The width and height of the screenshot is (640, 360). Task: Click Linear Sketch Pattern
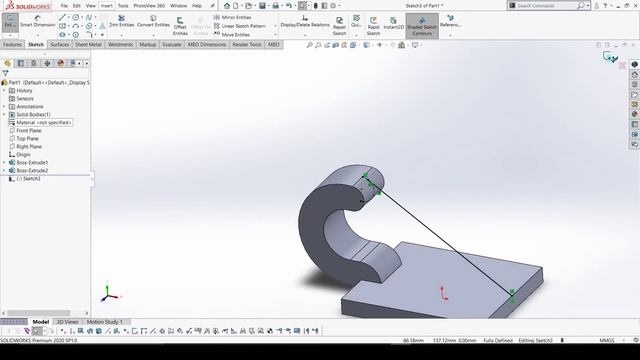(240, 26)
